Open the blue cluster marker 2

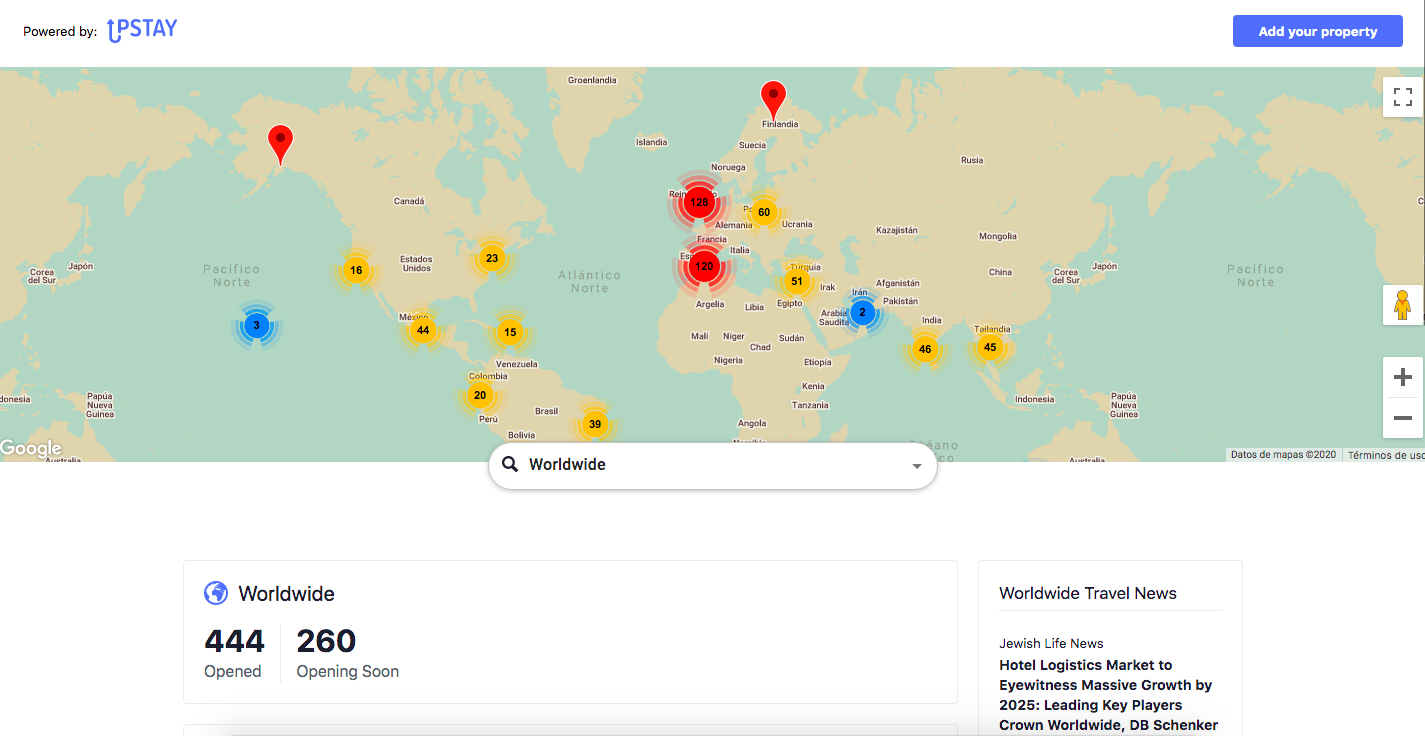pyautogui.click(x=862, y=312)
